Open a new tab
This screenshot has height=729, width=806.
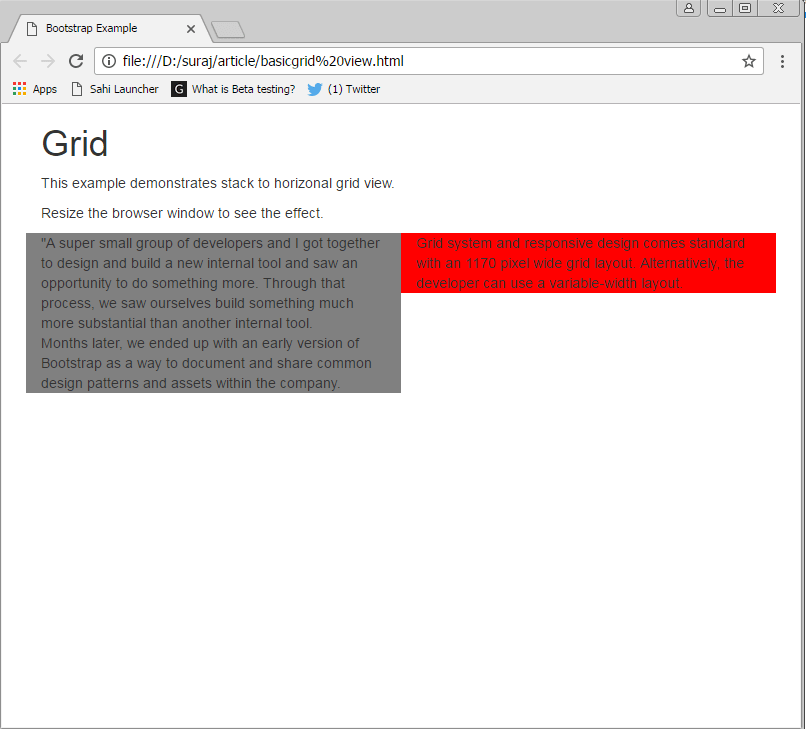point(228,30)
